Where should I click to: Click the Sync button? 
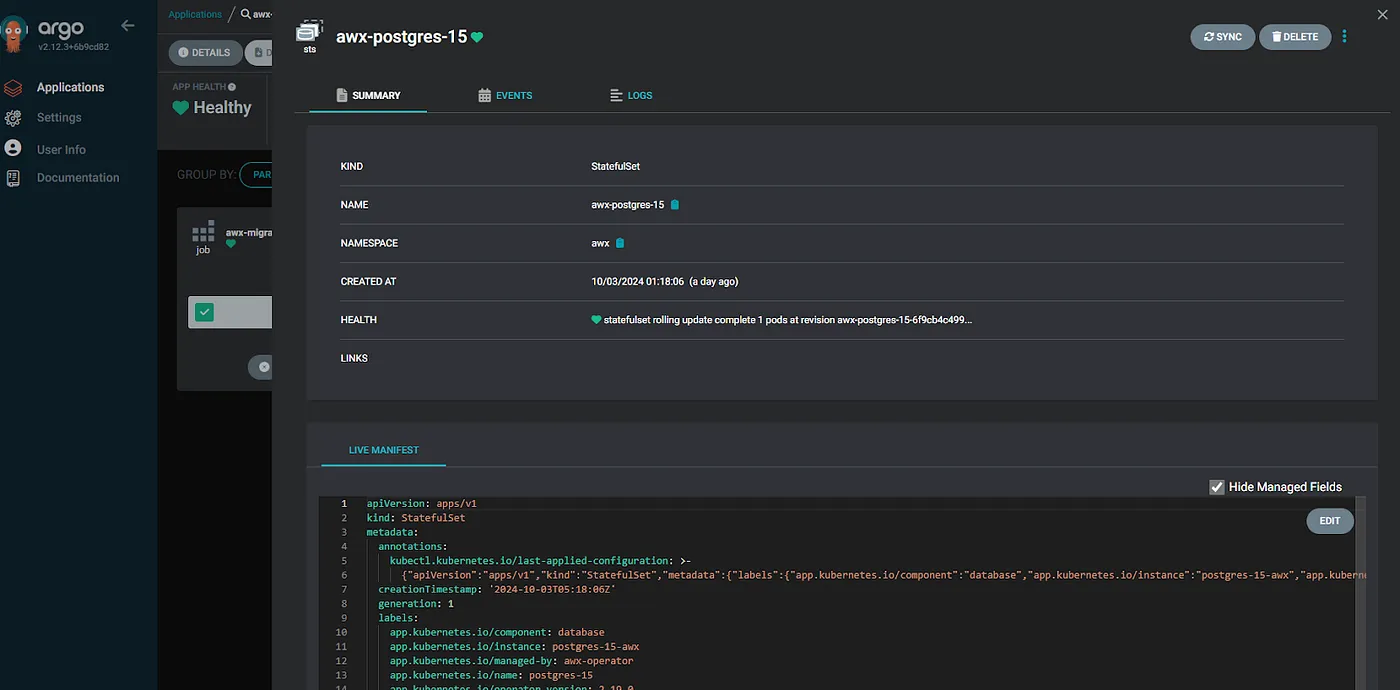coord(1222,37)
